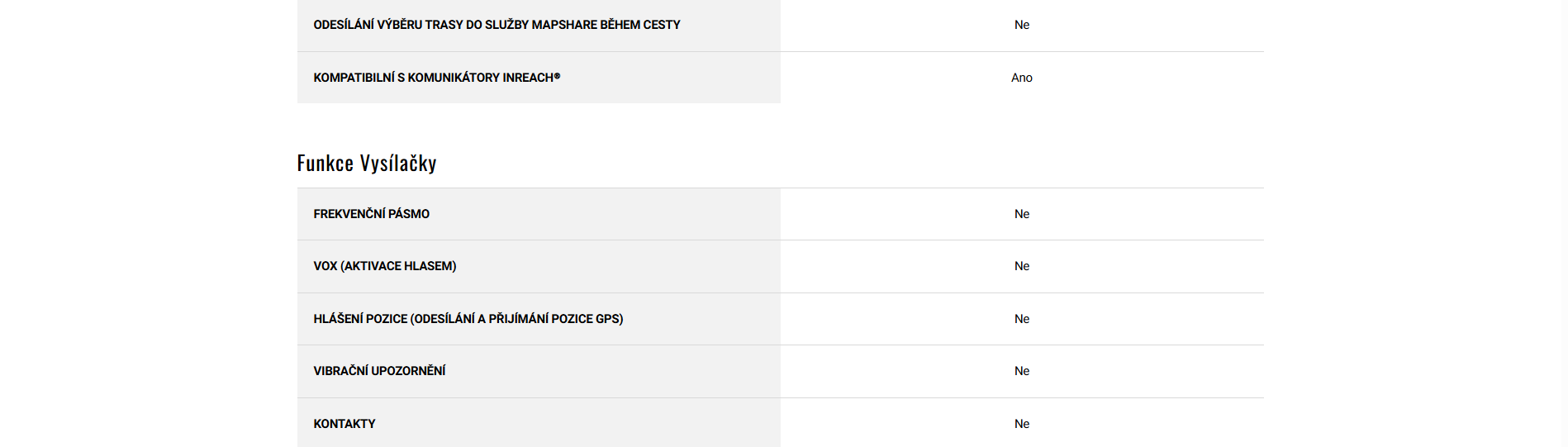This screenshot has height=447, width=1568.
Task: Select 'Ne' value in Hlášení pozice row
Action: point(1021,319)
